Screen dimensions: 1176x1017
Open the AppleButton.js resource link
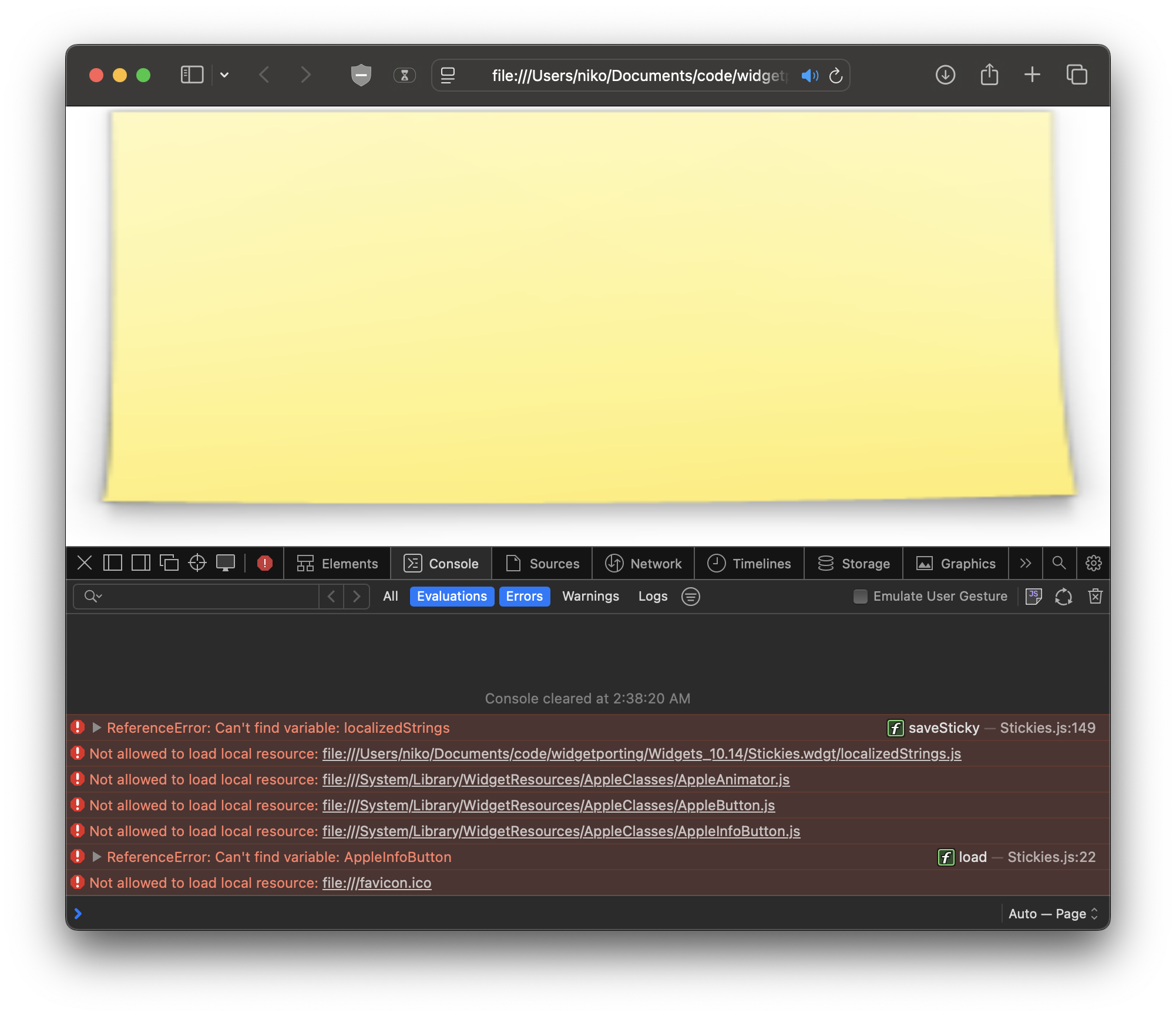549,806
